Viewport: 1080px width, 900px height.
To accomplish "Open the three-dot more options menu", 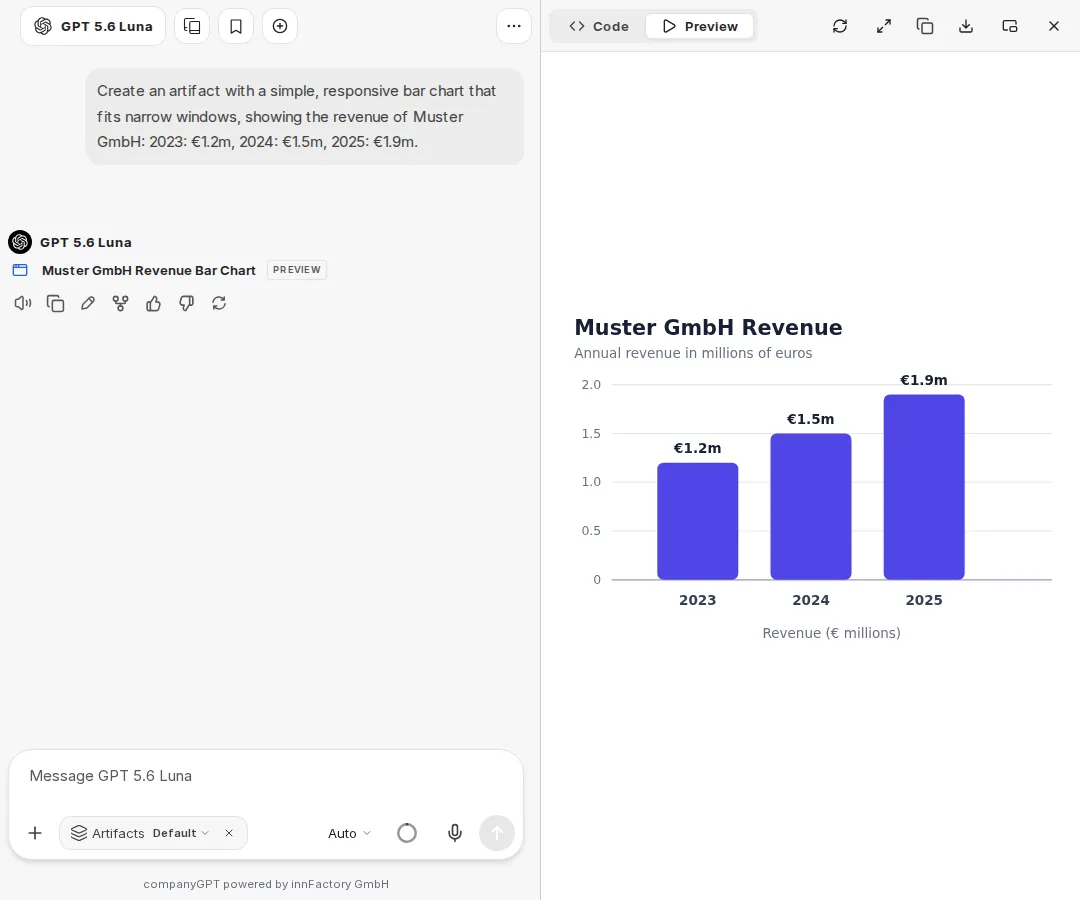I will [514, 26].
